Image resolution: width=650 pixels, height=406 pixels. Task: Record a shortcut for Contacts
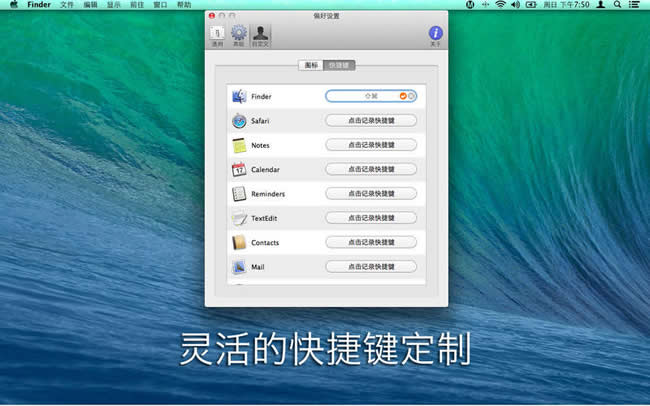tap(371, 242)
